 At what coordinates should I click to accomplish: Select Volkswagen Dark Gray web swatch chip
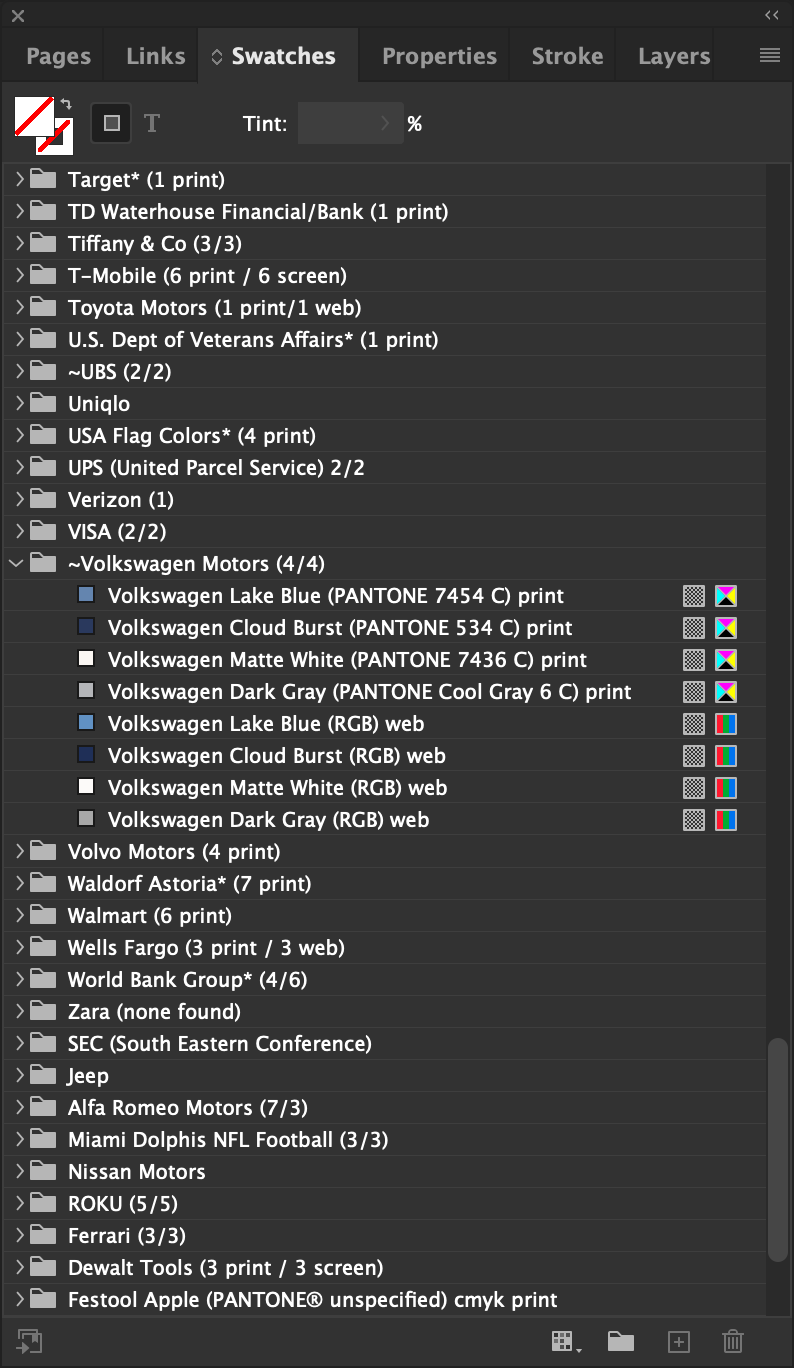86,819
